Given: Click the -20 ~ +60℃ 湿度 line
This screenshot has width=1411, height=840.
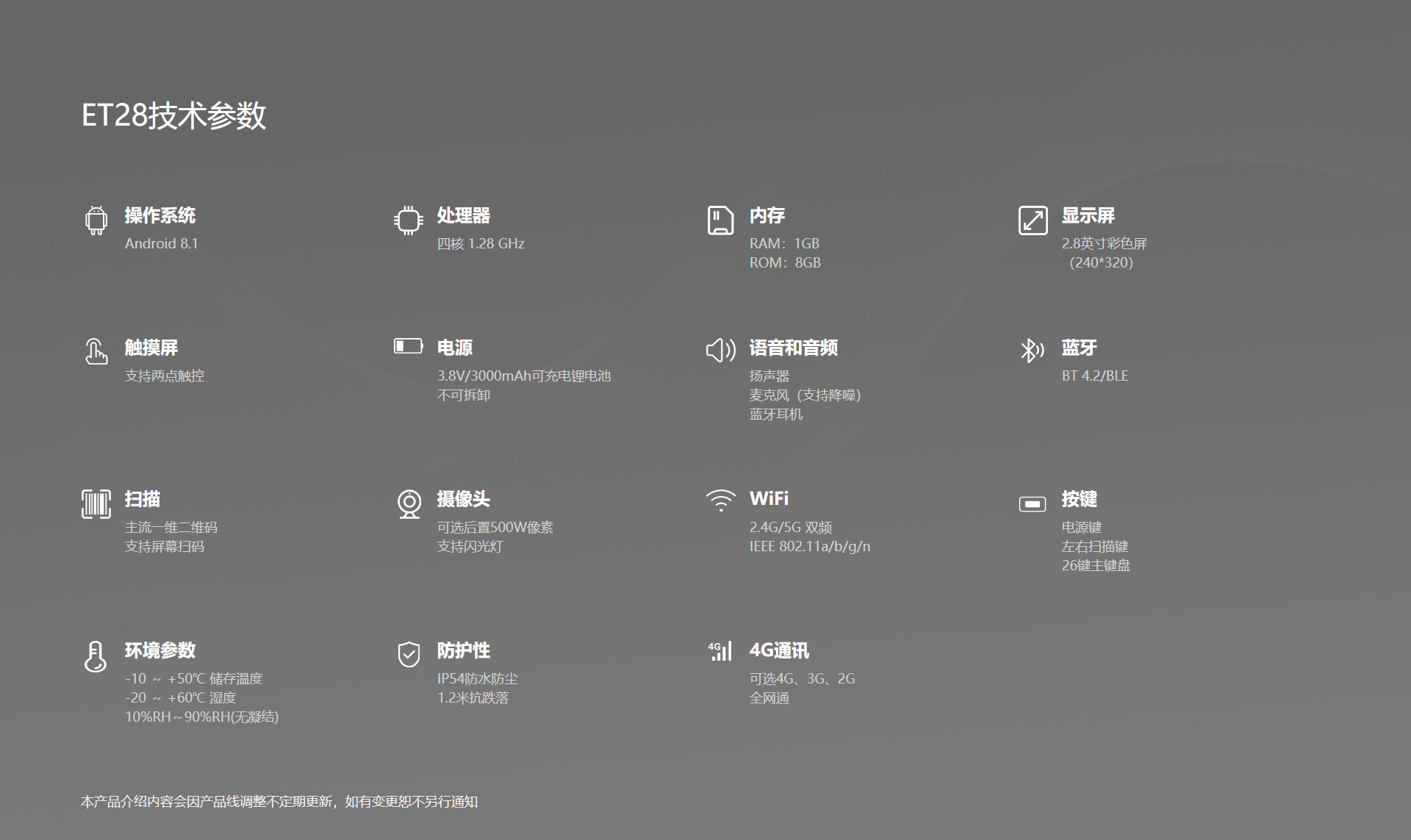Looking at the screenshot, I should tap(181, 697).
